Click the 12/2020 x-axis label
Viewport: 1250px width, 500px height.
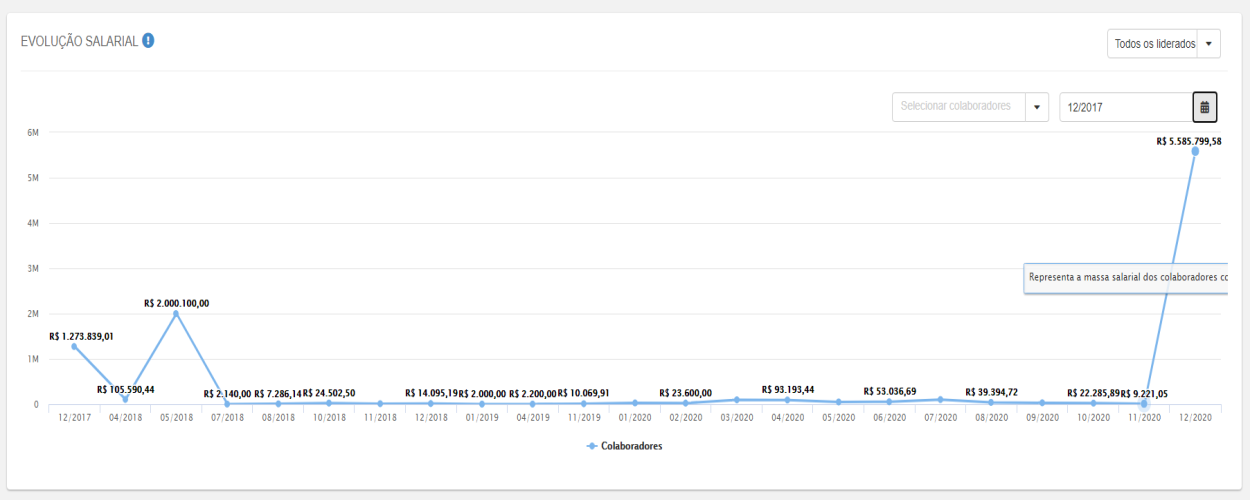click(1195, 417)
